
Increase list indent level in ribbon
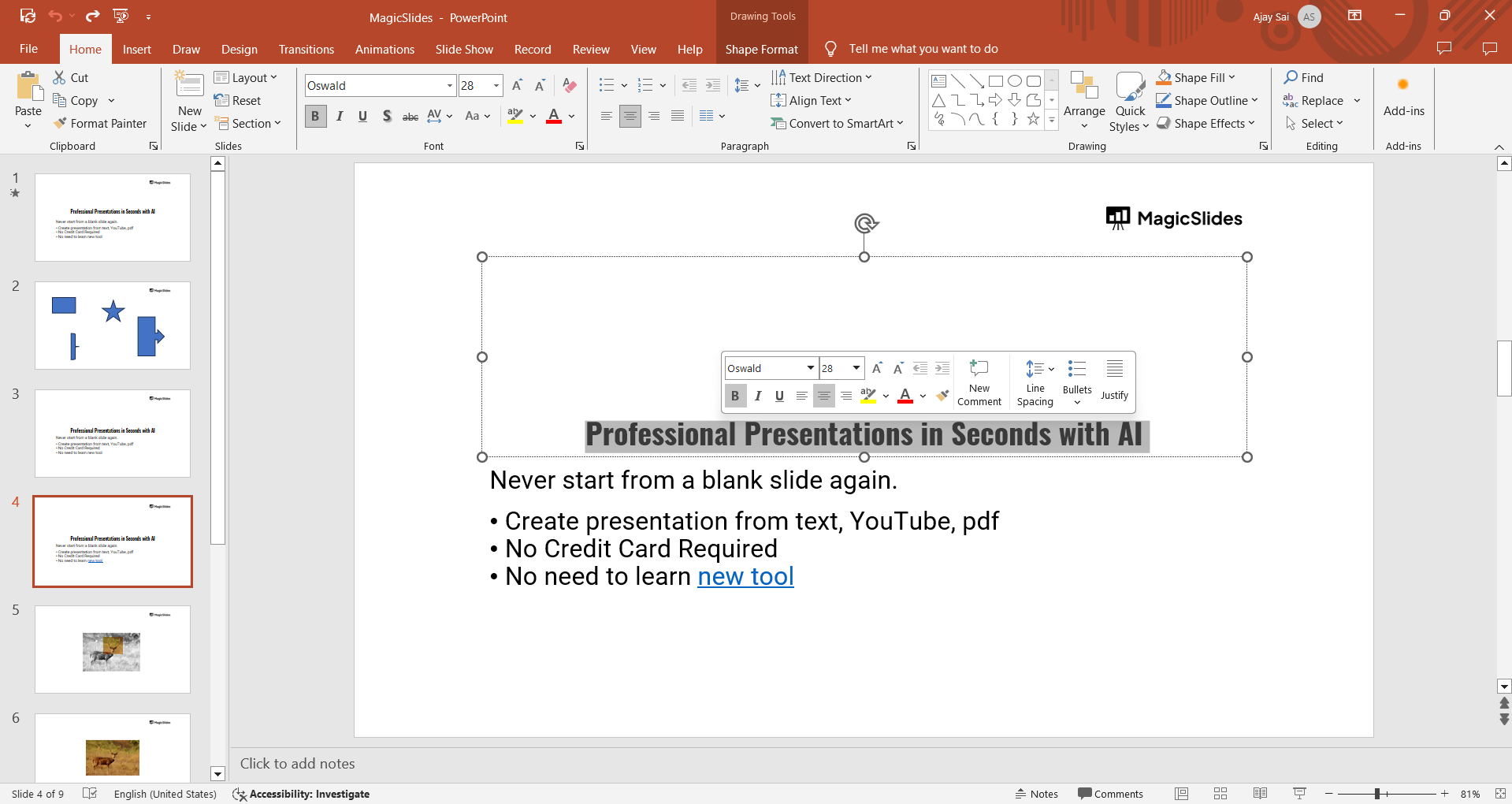pyautogui.click(x=713, y=85)
